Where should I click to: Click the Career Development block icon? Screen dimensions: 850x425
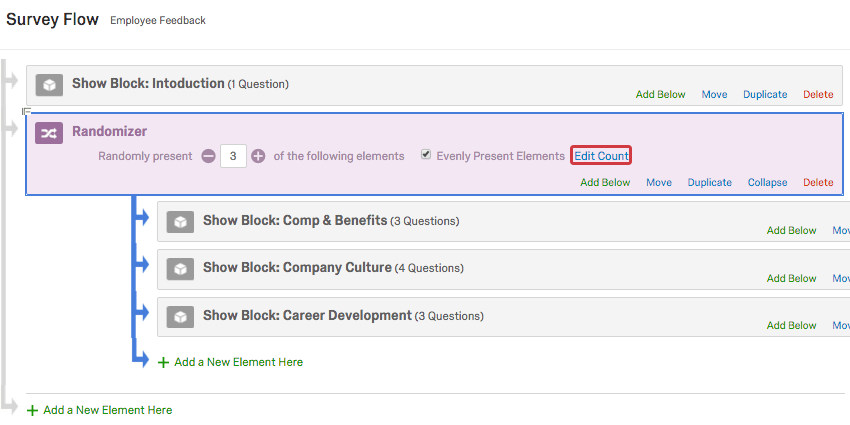click(x=180, y=316)
